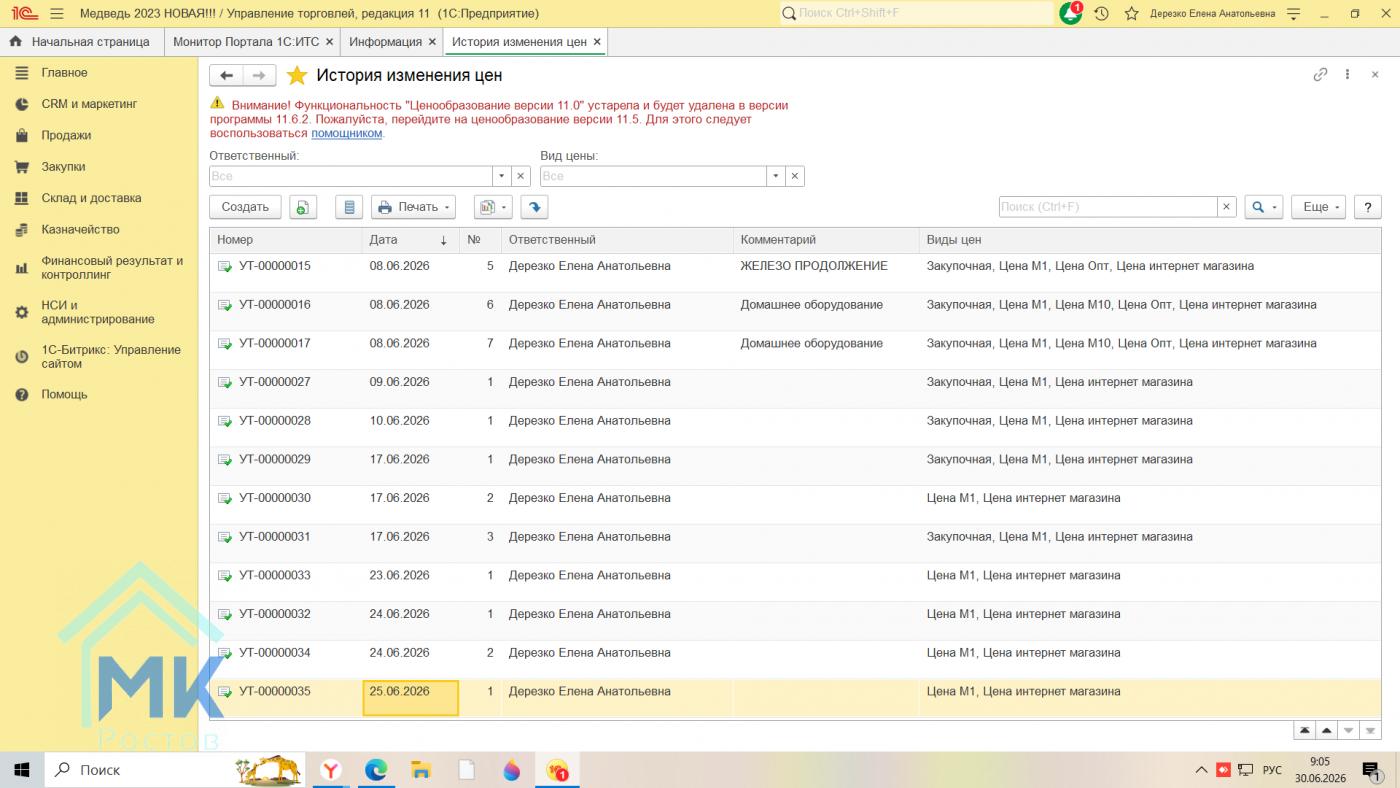Create new document by copying icon

303,207
